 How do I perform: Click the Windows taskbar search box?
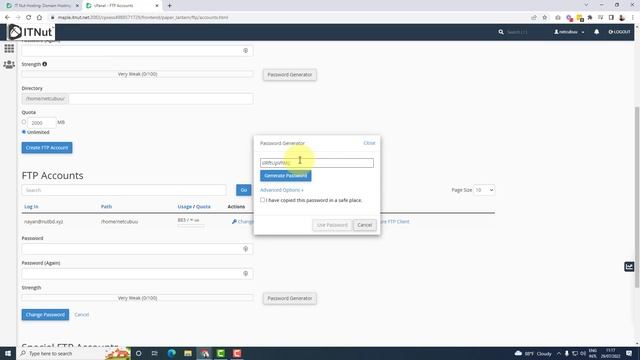coord(73,353)
